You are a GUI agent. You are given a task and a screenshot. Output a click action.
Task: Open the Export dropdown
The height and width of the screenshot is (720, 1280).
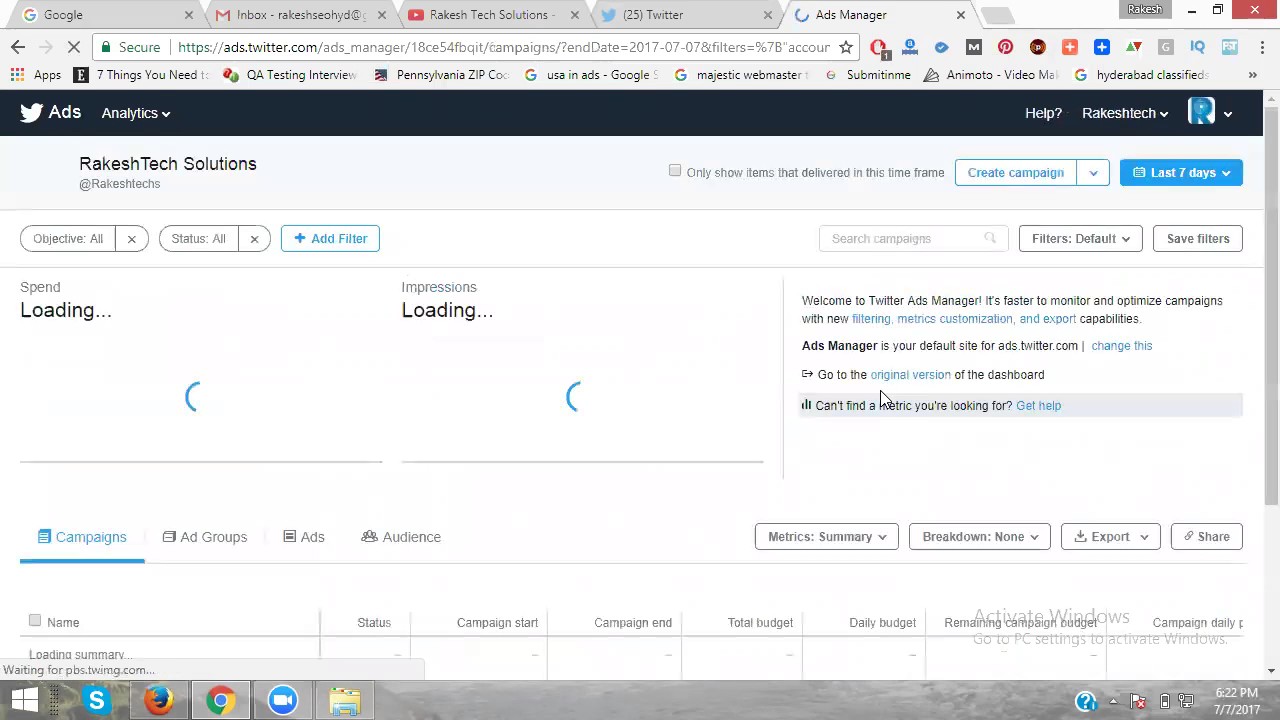coord(1111,537)
